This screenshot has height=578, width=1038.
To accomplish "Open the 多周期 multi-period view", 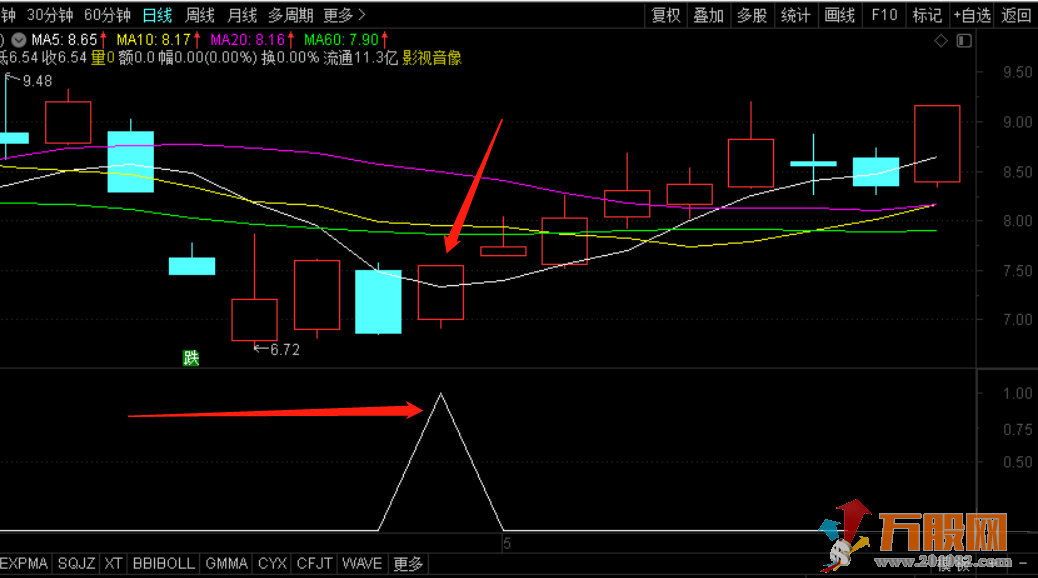I will (291, 15).
